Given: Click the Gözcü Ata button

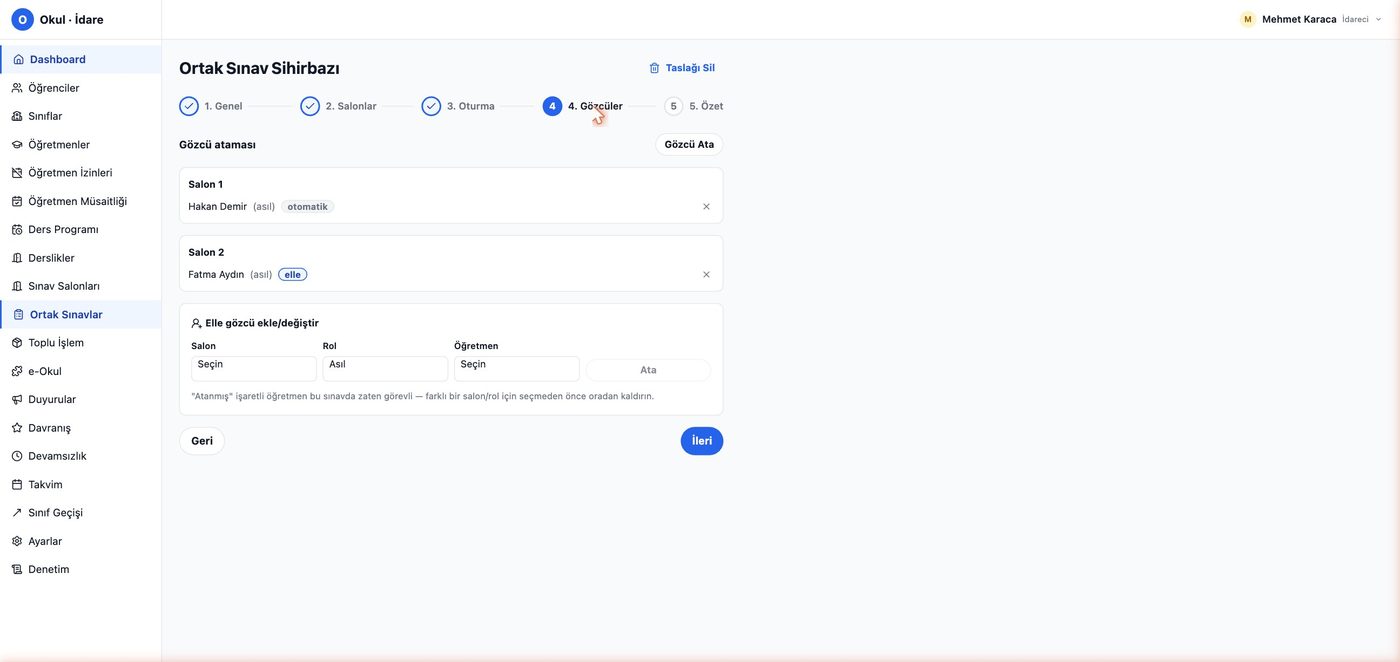Looking at the screenshot, I should click(689, 144).
